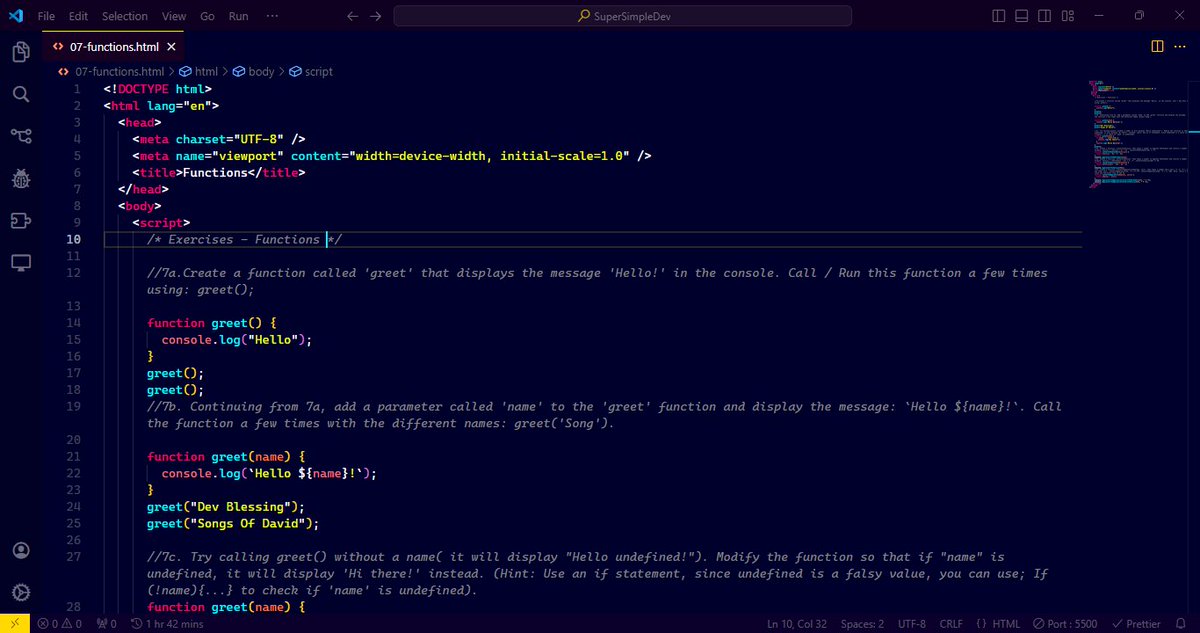The image size is (1200, 633).
Task: Click the VS Code logo icon
Action: tap(15, 16)
